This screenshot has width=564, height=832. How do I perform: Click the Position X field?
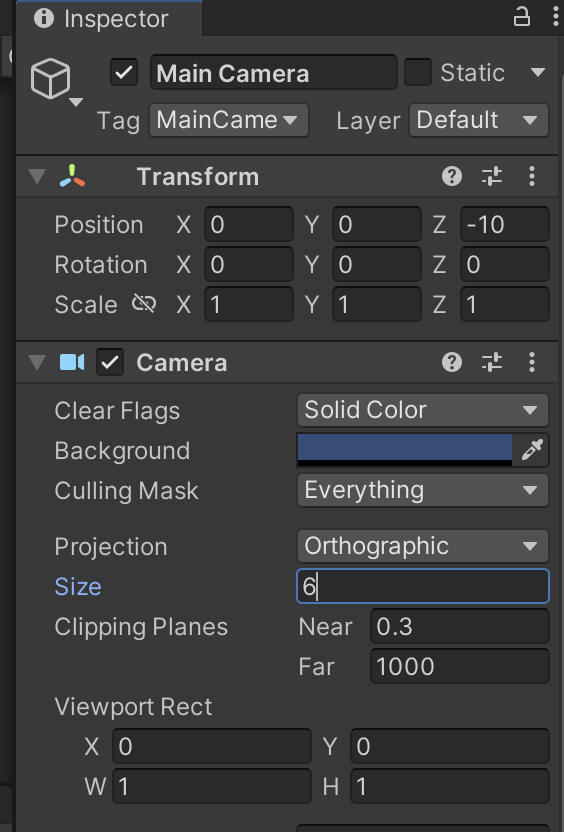point(249,224)
